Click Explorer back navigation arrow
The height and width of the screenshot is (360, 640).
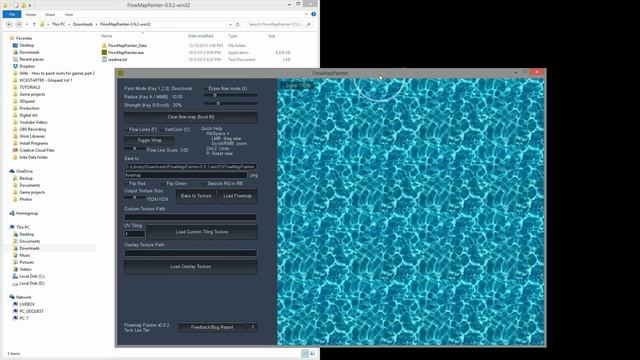[x=9, y=24]
